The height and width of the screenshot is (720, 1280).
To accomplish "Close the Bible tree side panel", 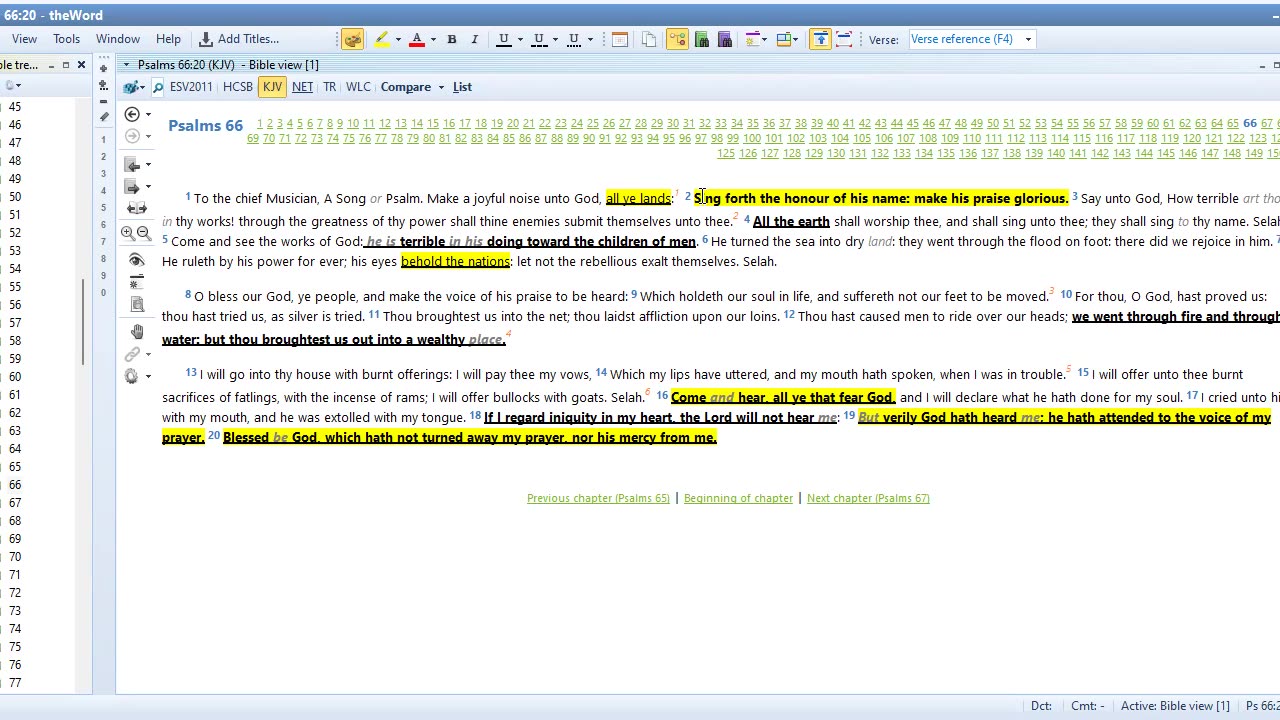I will 82,65.
